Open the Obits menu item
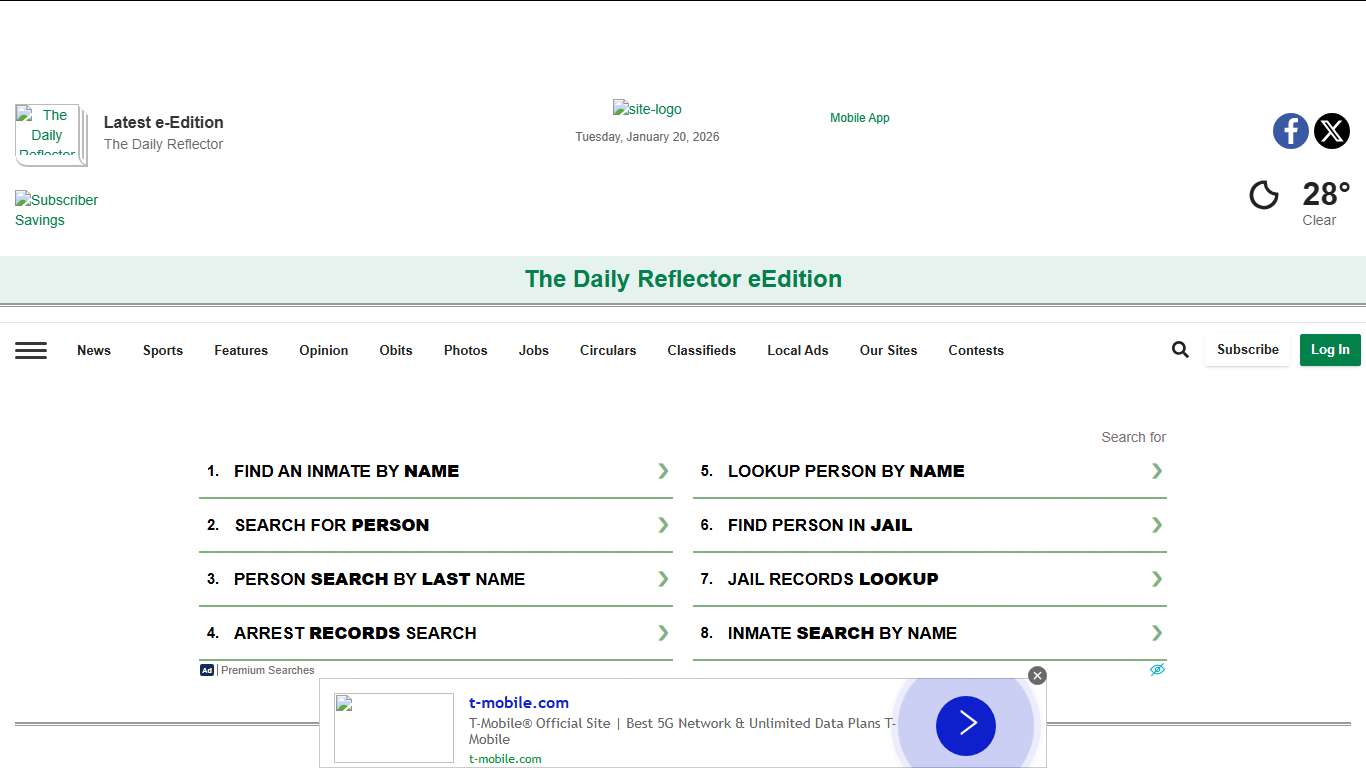 [396, 350]
